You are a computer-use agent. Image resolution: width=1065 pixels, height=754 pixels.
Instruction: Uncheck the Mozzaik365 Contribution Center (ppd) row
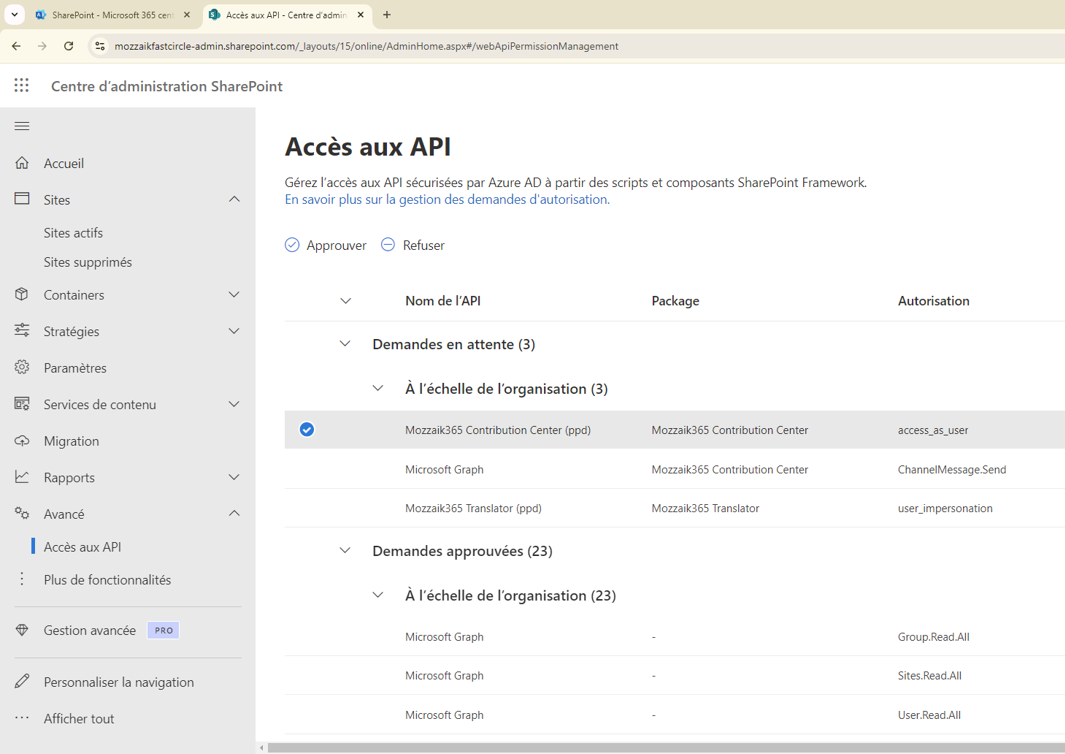pyautogui.click(x=307, y=429)
